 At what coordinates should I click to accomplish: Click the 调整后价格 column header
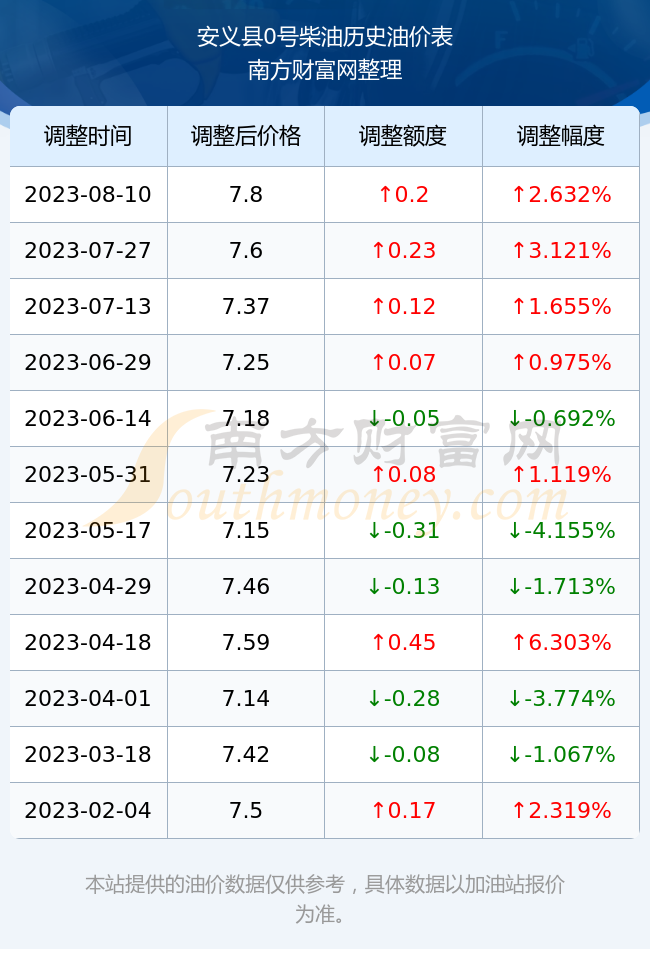(x=246, y=136)
